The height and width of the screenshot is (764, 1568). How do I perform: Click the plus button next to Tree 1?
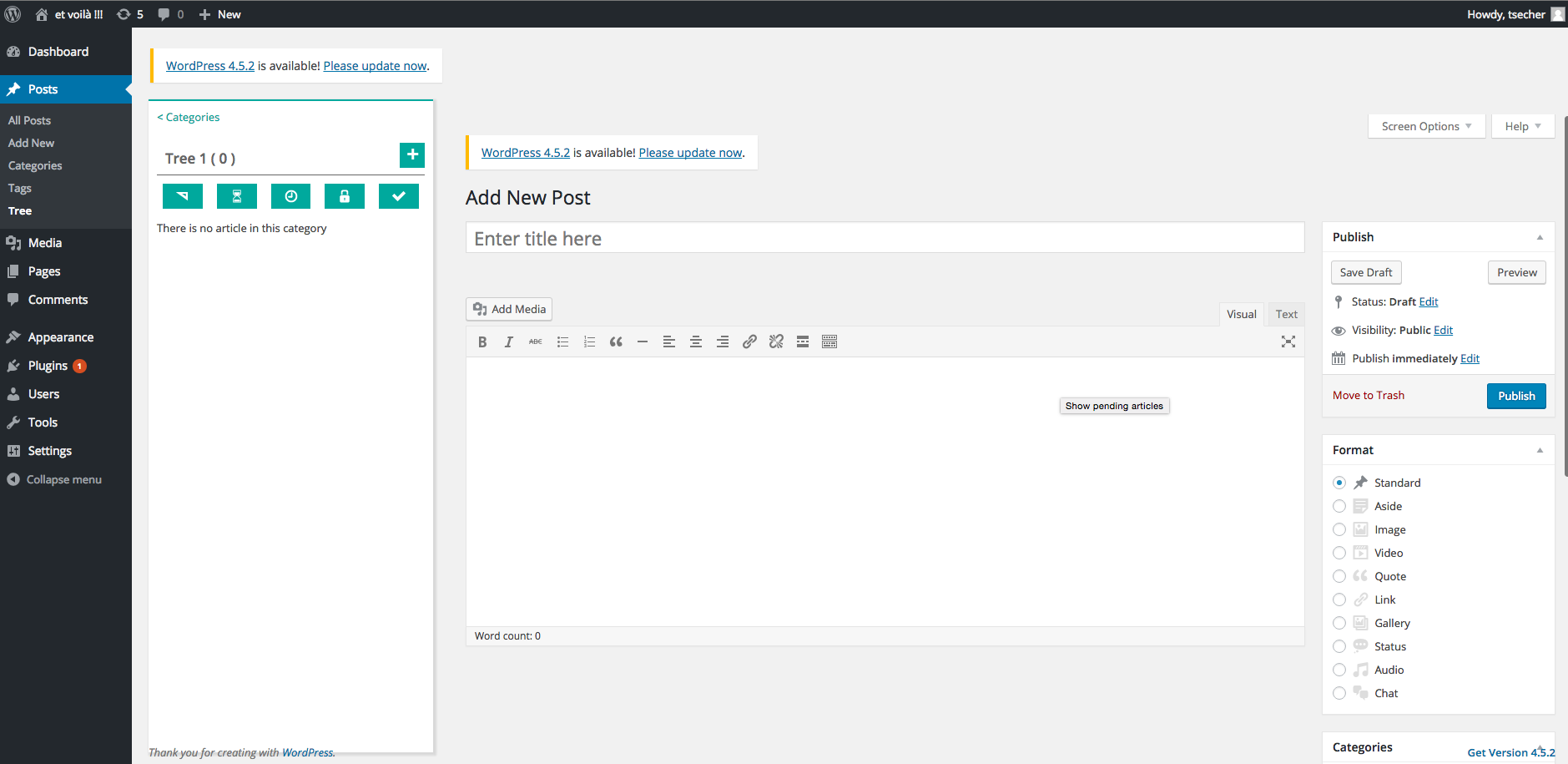[412, 154]
